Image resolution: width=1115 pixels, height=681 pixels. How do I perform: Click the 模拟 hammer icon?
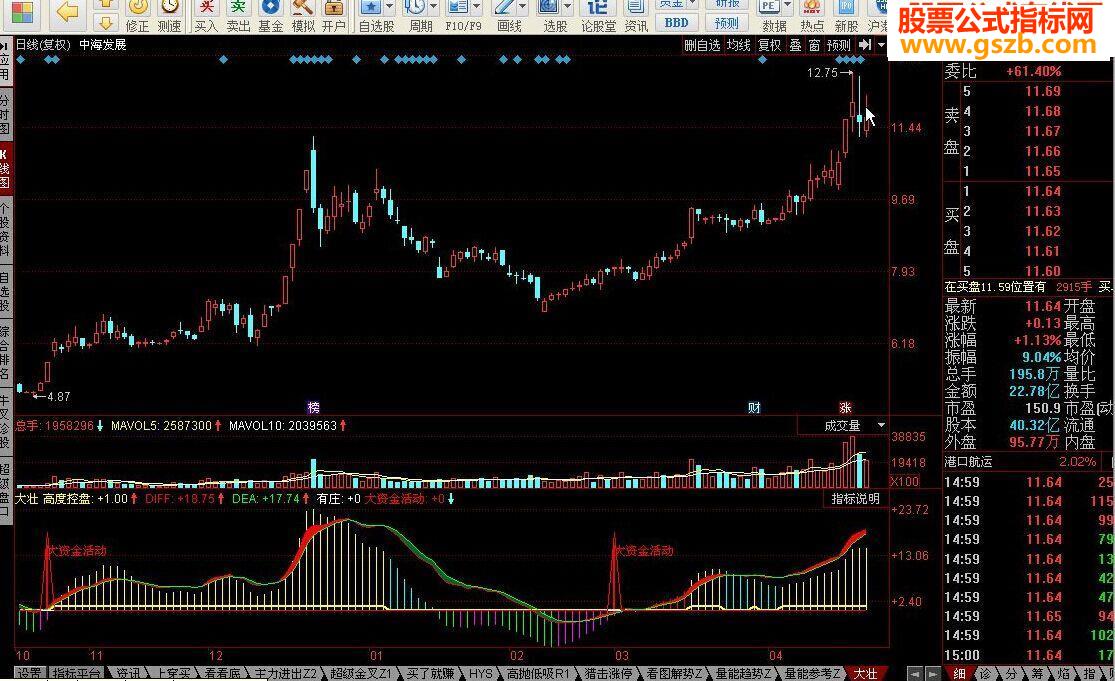pyautogui.click(x=303, y=16)
